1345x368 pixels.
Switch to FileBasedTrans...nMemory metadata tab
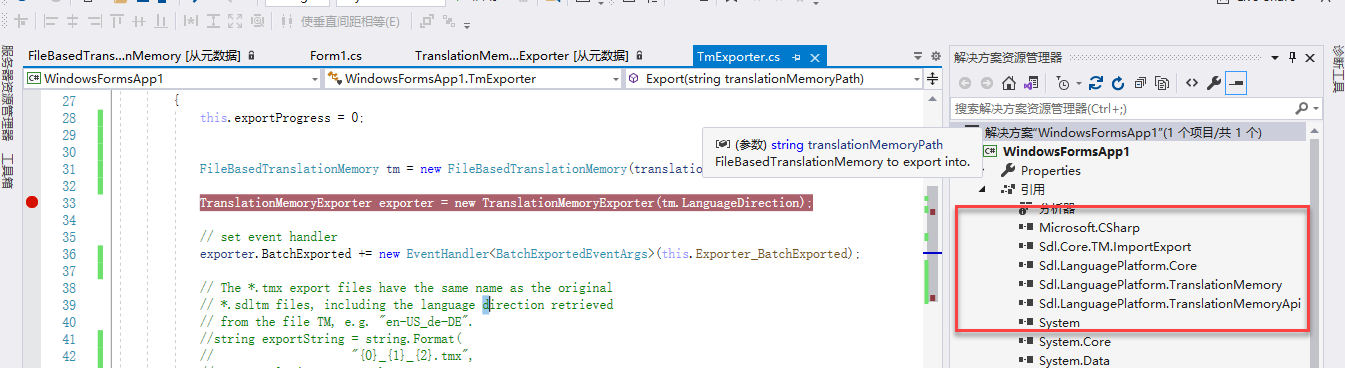[141, 56]
